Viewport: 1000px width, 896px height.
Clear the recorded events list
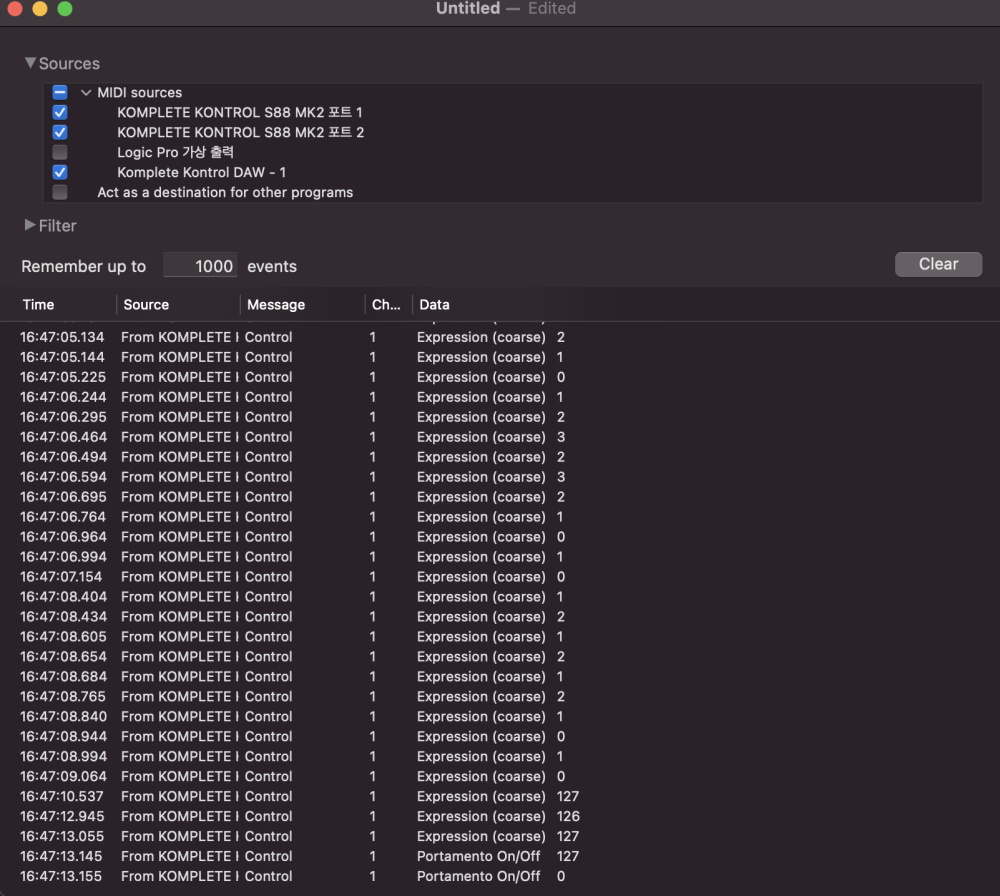click(x=938, y=264)
